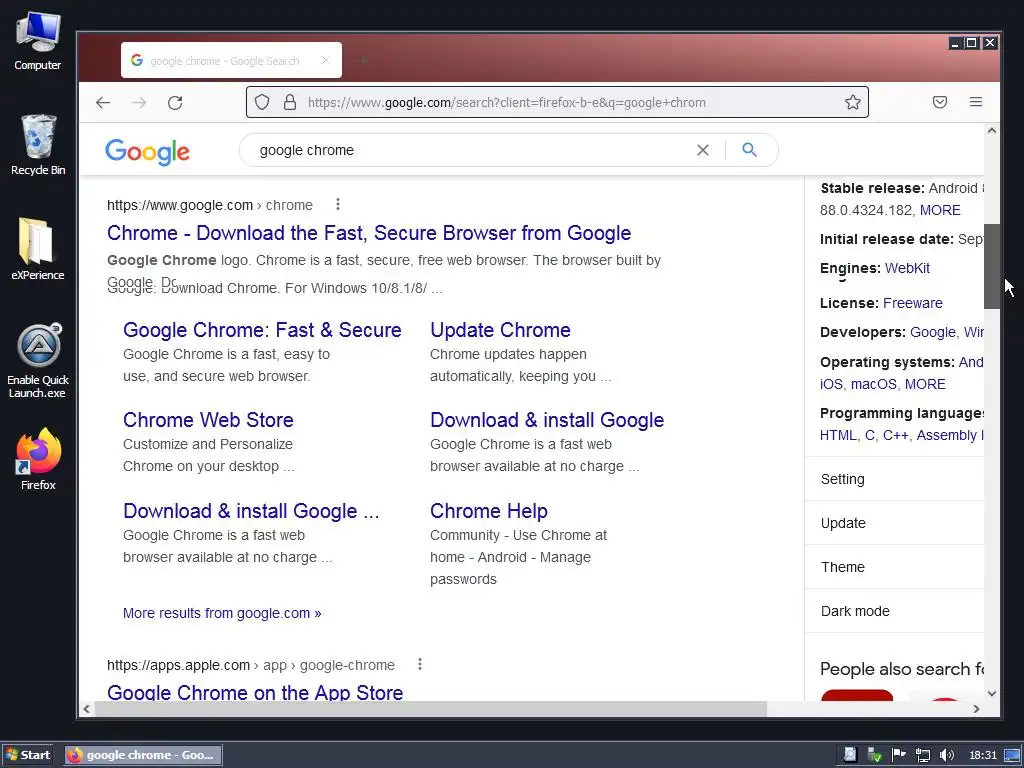Click MORE next to stable release version
Screen dimensions: 1024x768
940,210
